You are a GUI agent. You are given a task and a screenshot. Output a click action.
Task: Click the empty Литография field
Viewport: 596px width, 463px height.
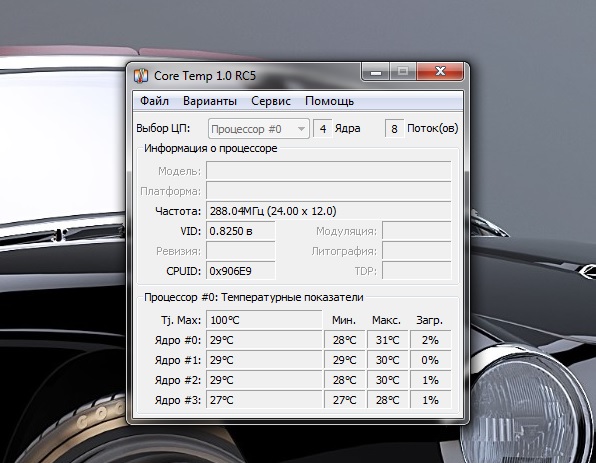point(417,251)
